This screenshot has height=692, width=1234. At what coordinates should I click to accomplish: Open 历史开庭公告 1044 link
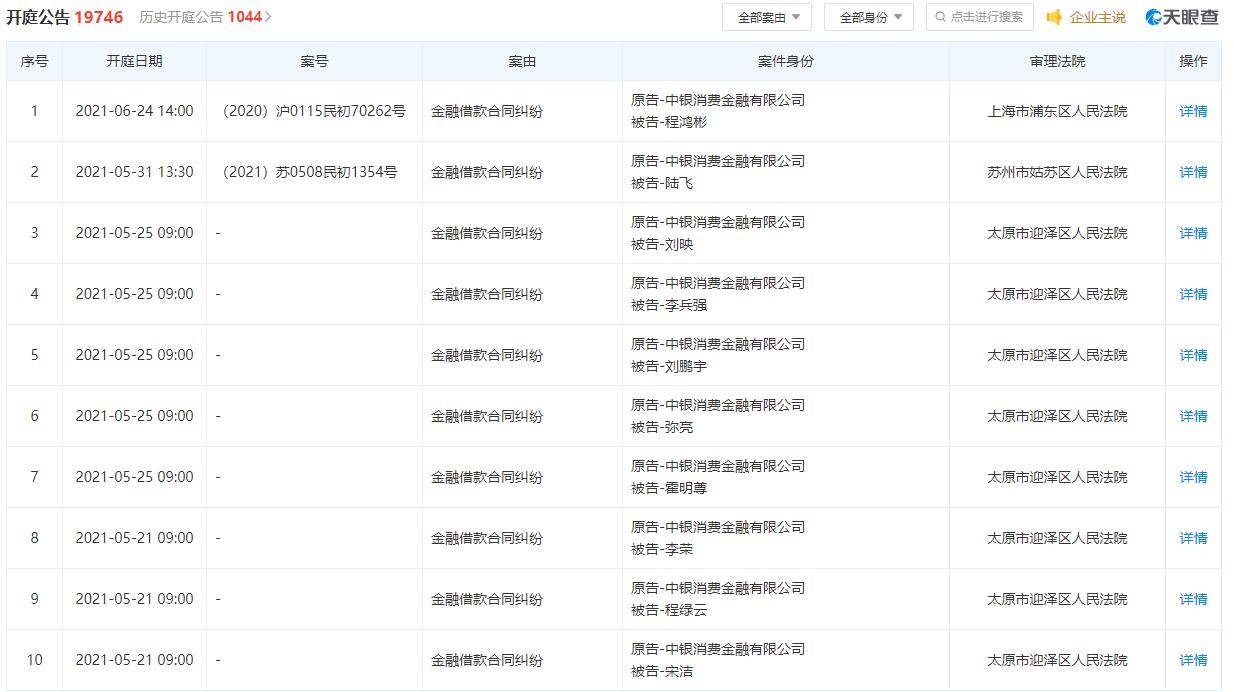[204, 17]
